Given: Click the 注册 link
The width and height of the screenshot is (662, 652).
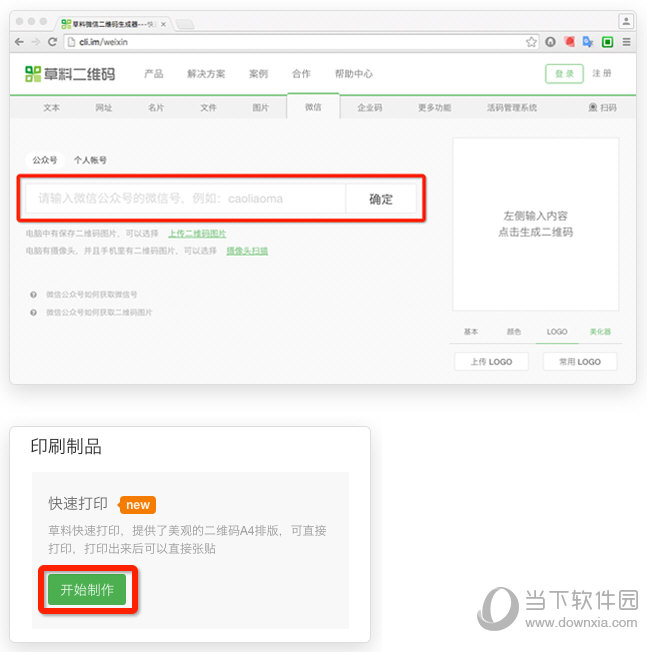Looking at the screenshot, I should click(x=602, y=73).
